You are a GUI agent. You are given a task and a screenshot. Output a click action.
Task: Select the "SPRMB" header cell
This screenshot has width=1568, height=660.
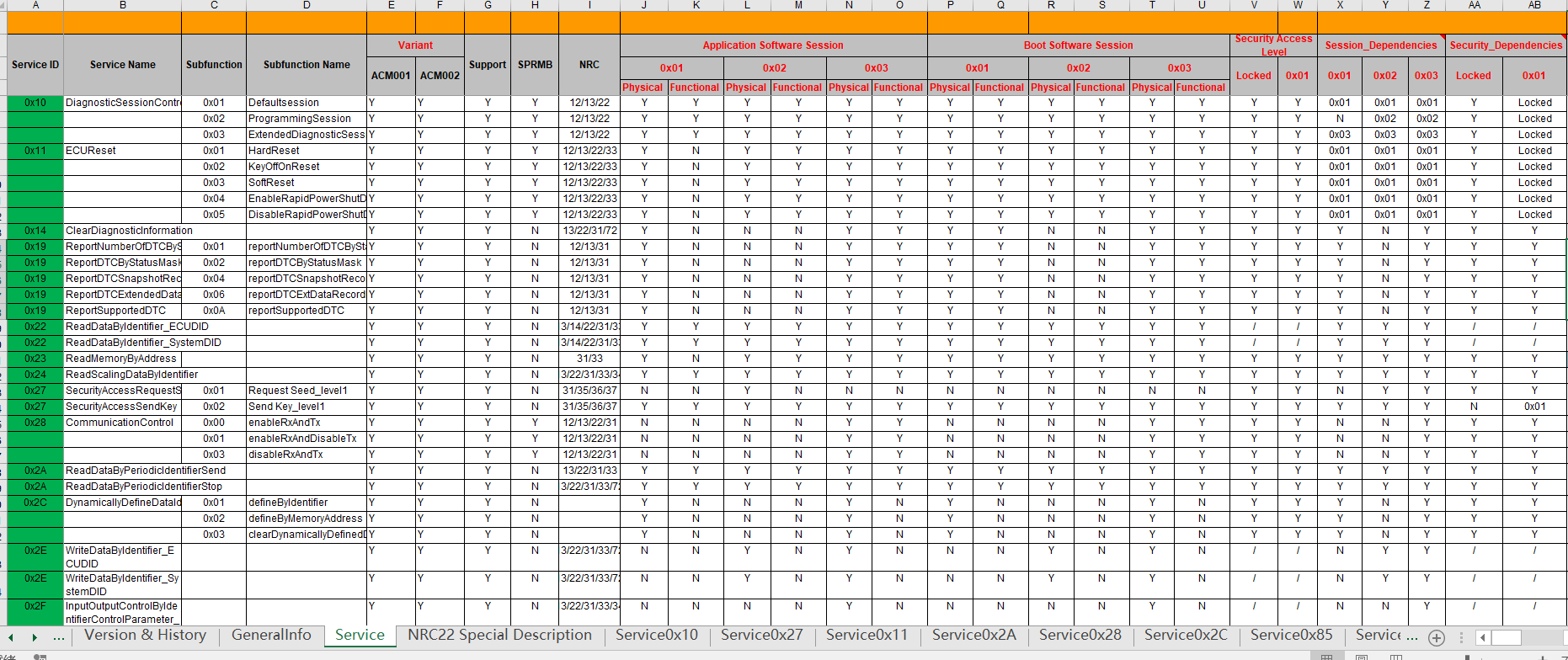[535, 65]
